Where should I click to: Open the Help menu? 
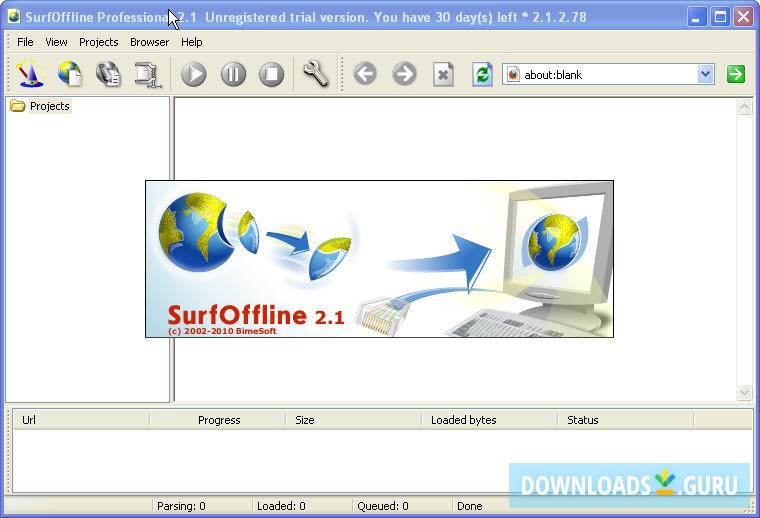tap(191, 42)
